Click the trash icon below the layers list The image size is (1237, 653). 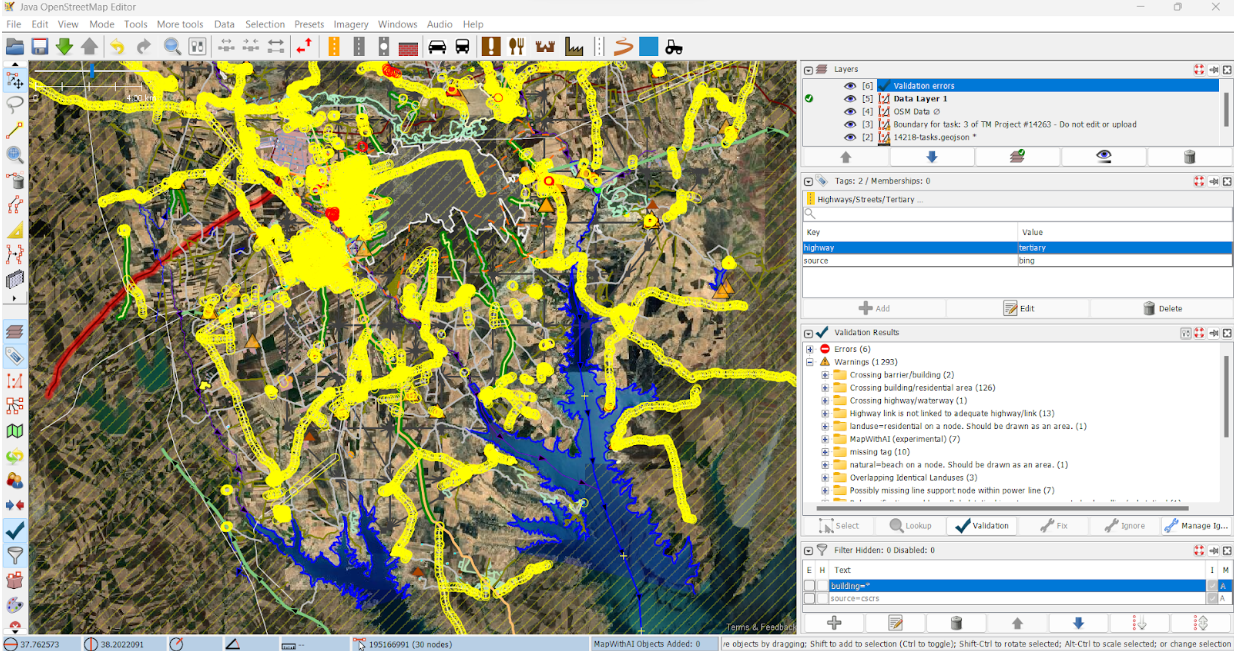[1189, 157]
